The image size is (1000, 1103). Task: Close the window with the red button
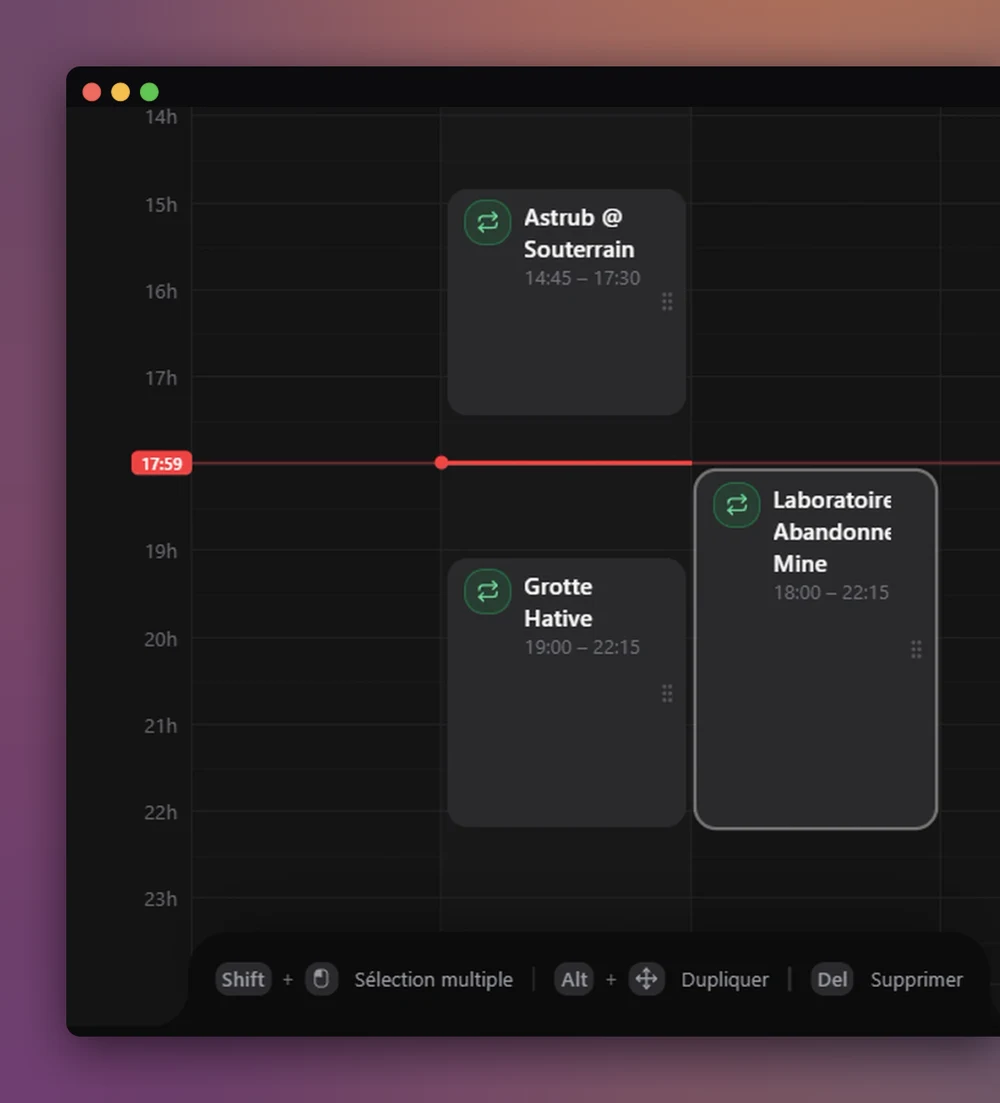[x=91, y=92]
